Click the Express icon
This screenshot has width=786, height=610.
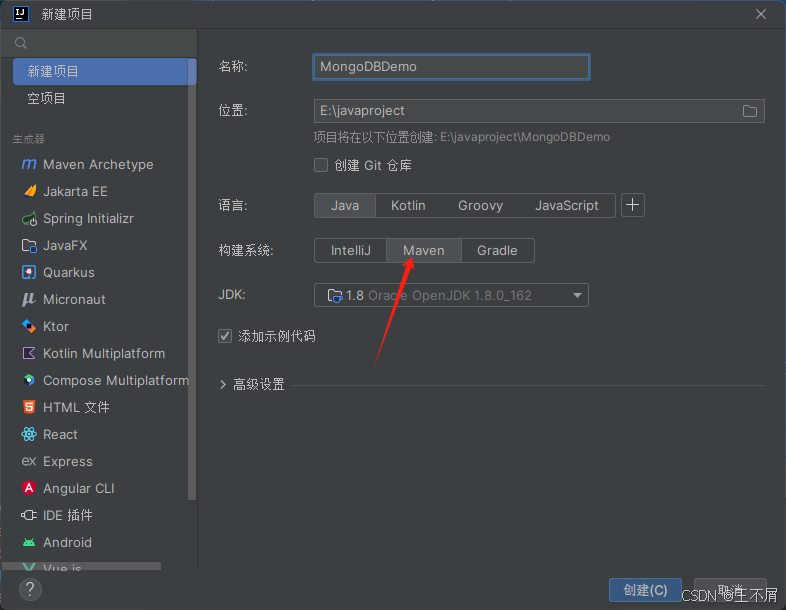click(x=29, y=461)
